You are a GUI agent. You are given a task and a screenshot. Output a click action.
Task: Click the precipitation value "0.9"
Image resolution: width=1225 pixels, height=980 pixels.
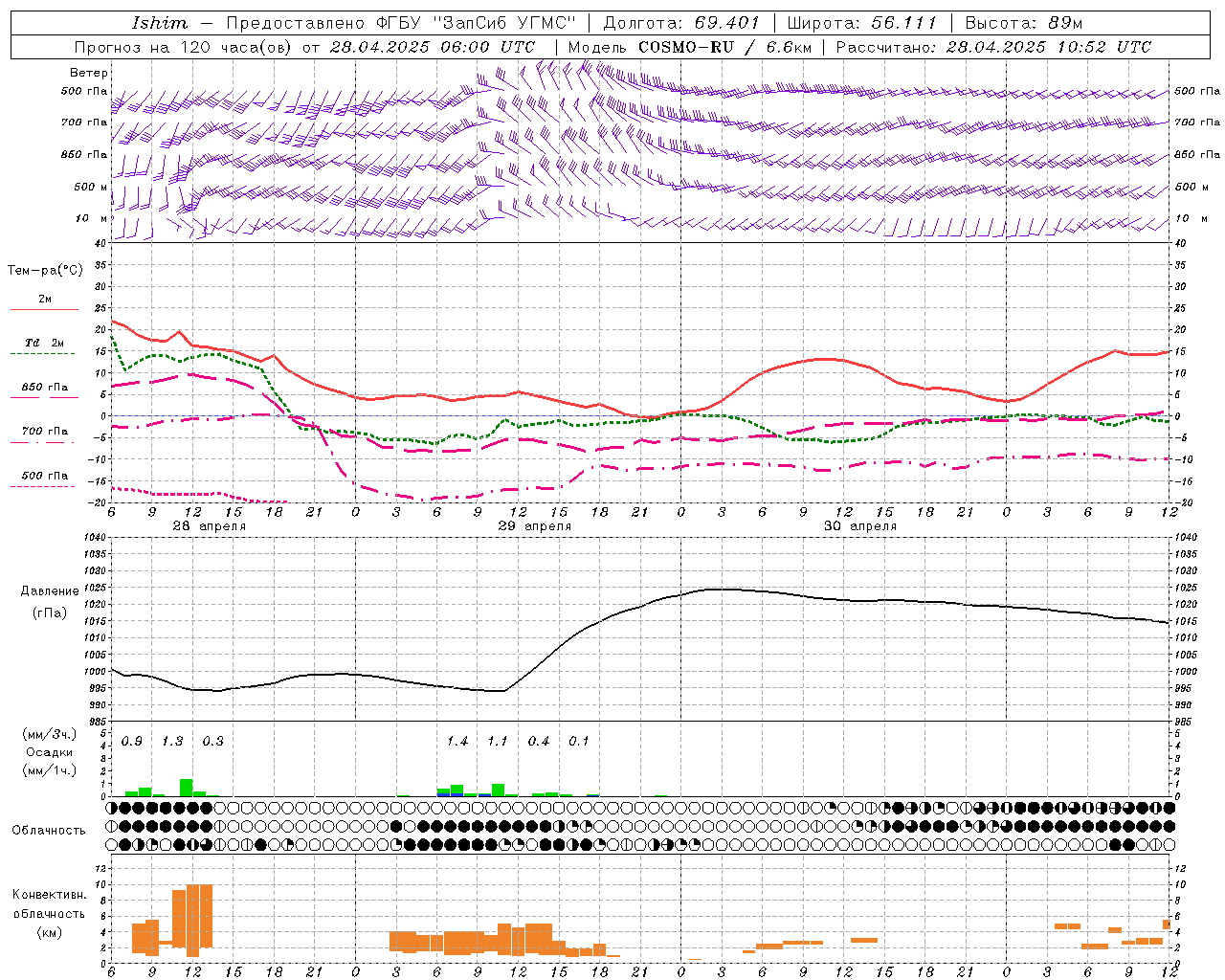(132, 742)
